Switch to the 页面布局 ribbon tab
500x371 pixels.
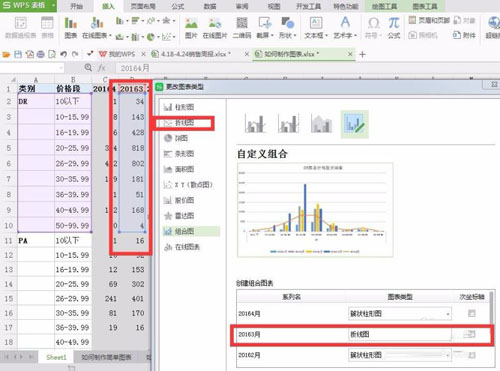click(x=143, y=6)
